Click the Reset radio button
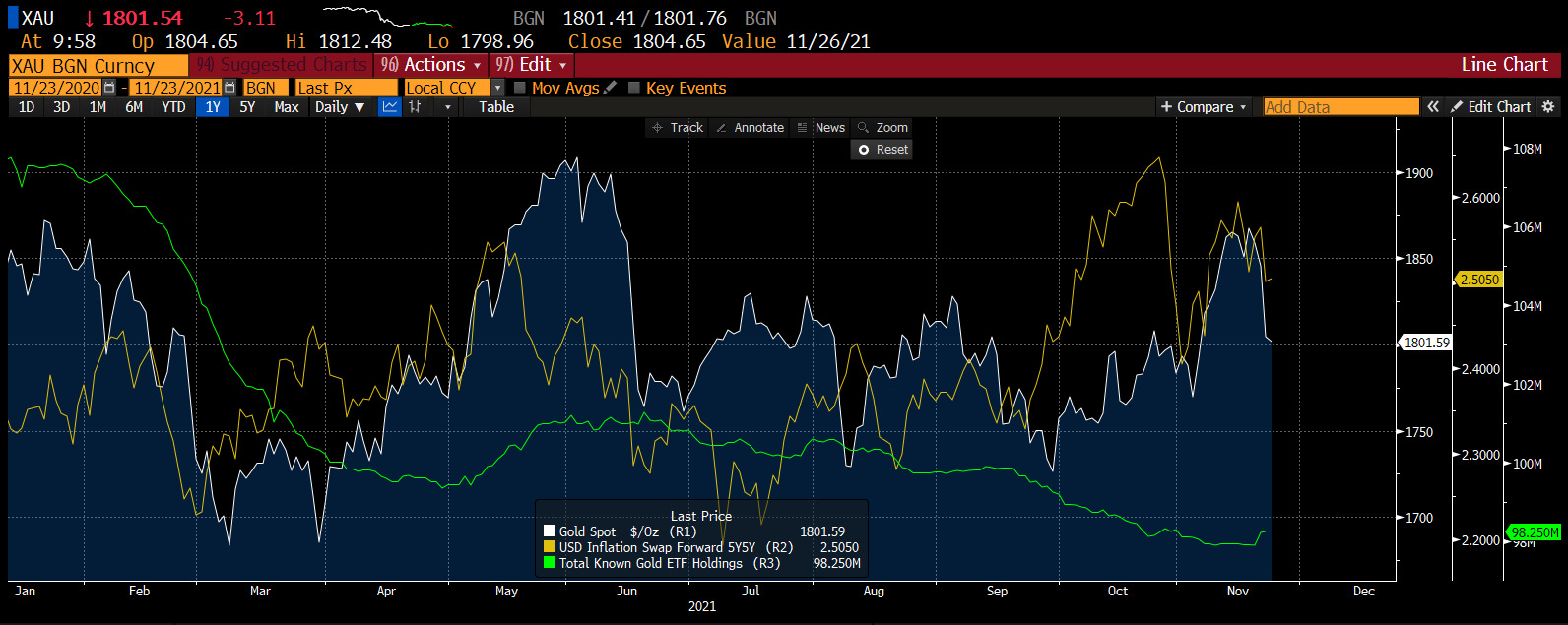 (864, 150)
